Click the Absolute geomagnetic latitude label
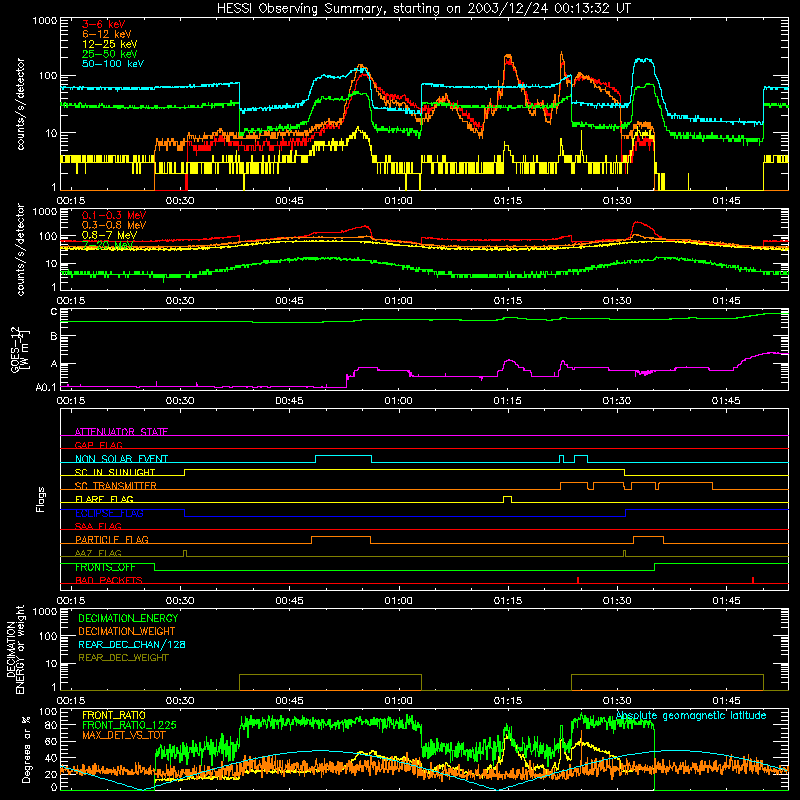800x800 pixels. [691, 716]
